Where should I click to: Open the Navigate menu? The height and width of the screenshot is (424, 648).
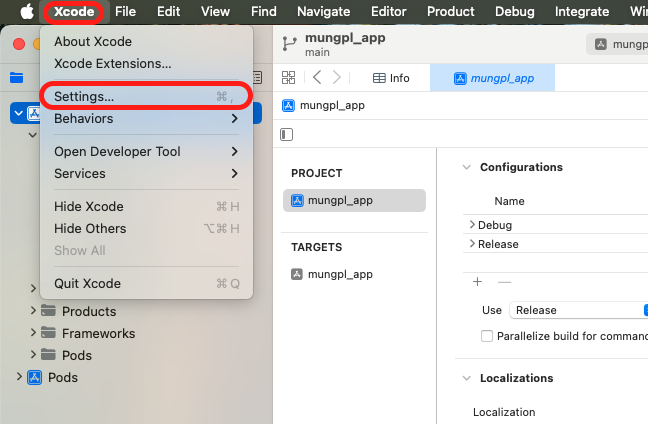click(324, 11)
